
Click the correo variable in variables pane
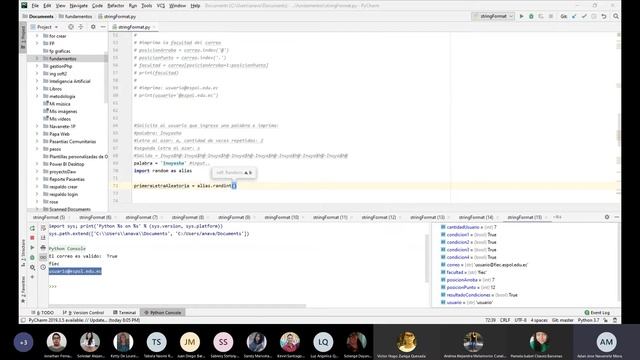click(484, 265)
